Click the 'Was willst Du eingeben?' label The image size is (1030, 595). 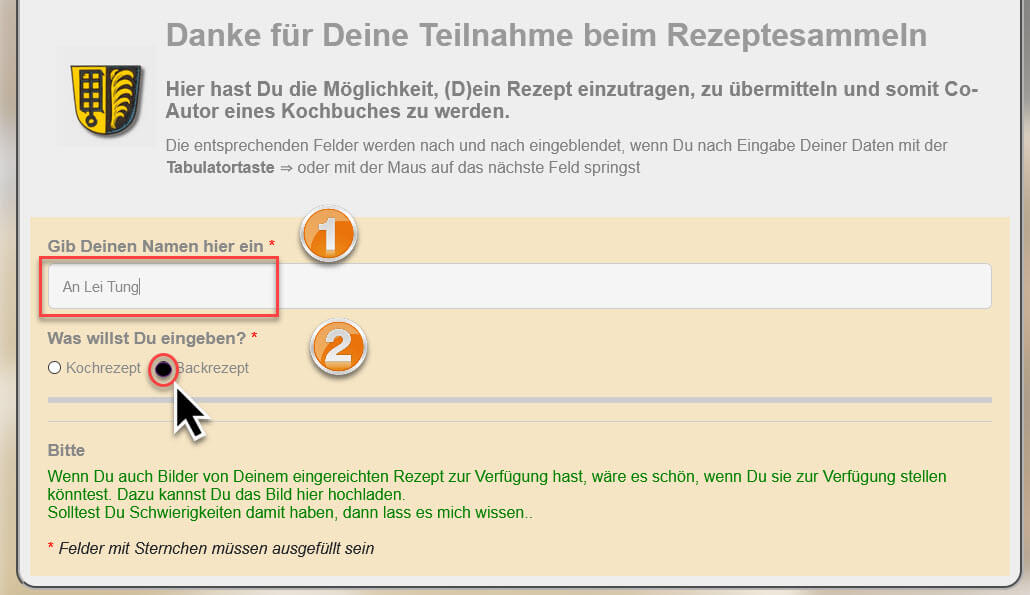pyautogui.click(x=146, y=338)
